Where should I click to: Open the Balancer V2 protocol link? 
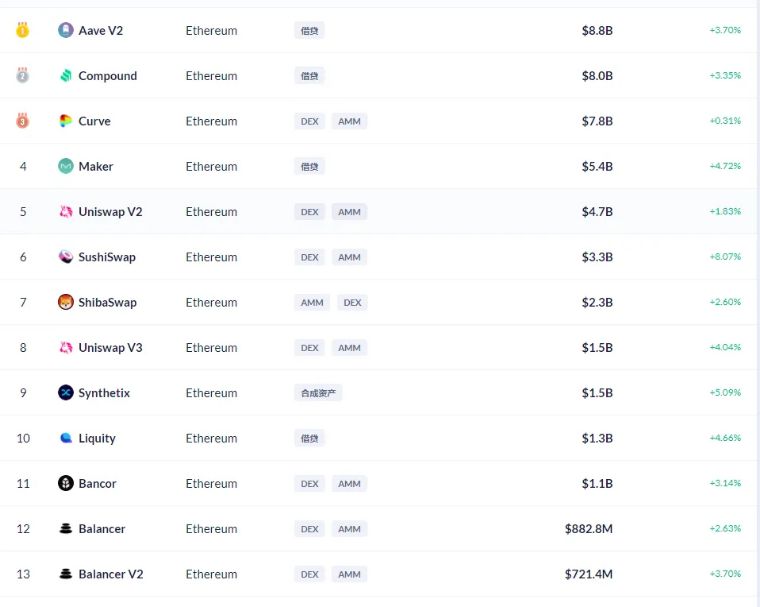pyautogui.click(x=111, y=574)
